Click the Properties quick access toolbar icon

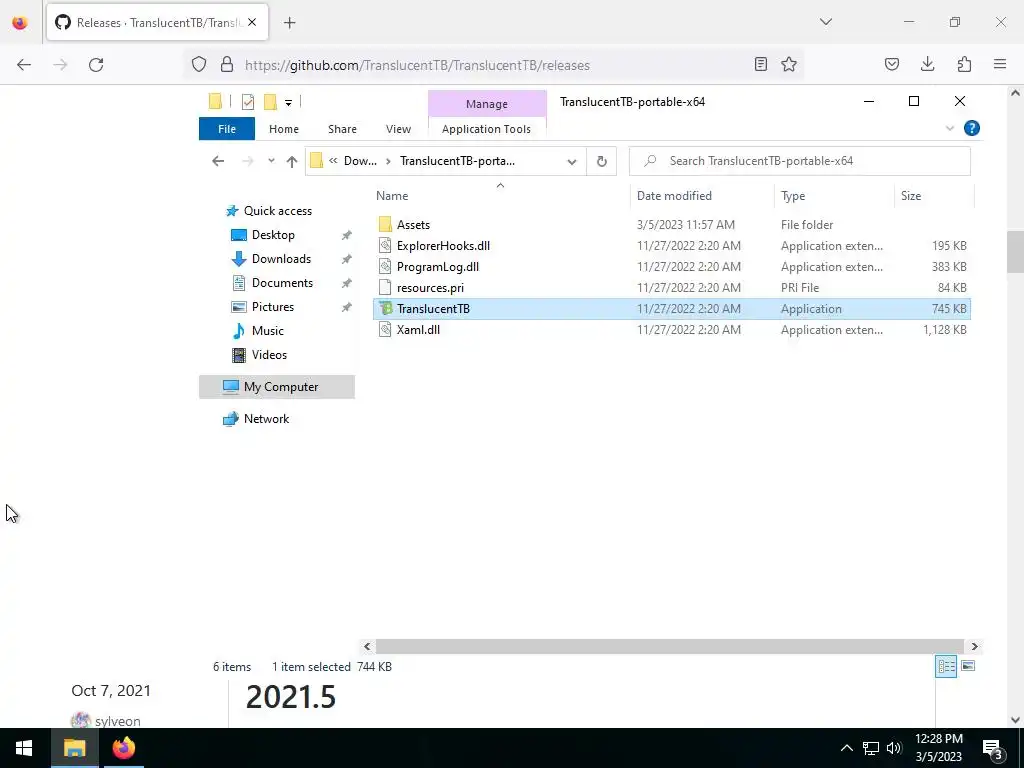point(248,102)
